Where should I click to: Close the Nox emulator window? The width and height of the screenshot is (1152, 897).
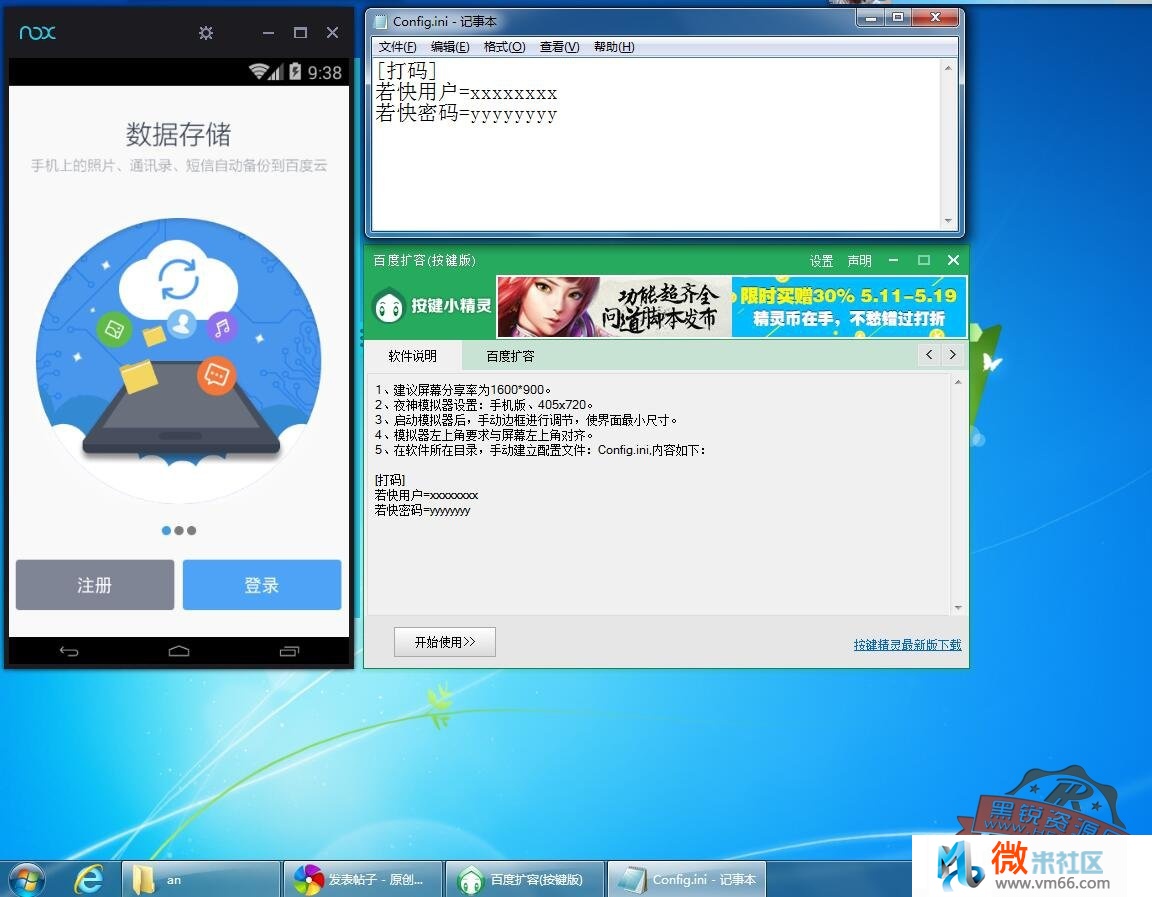pos(332,32)
